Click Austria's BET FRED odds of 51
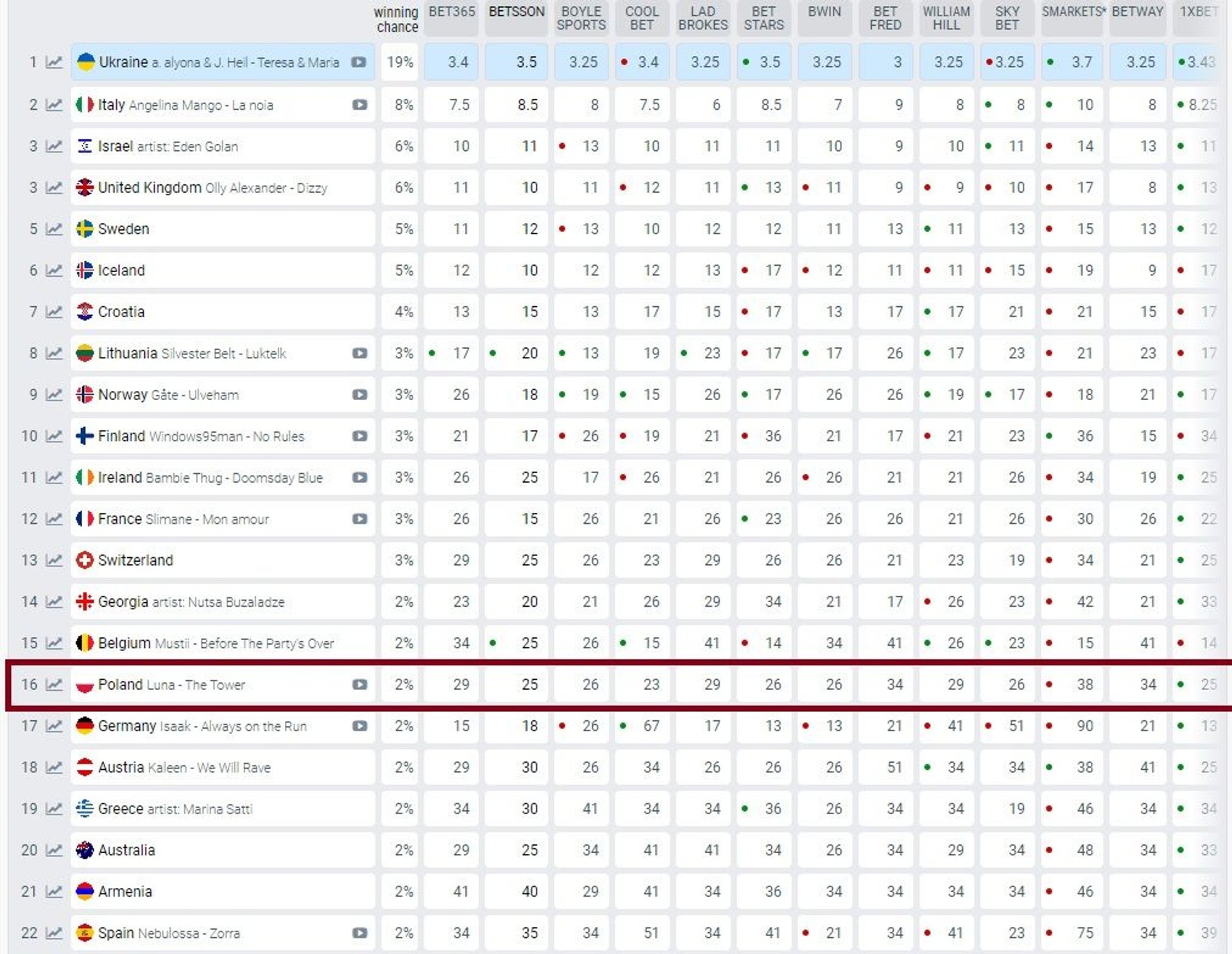Viewport: 1232px width, 954px height. 886,767
